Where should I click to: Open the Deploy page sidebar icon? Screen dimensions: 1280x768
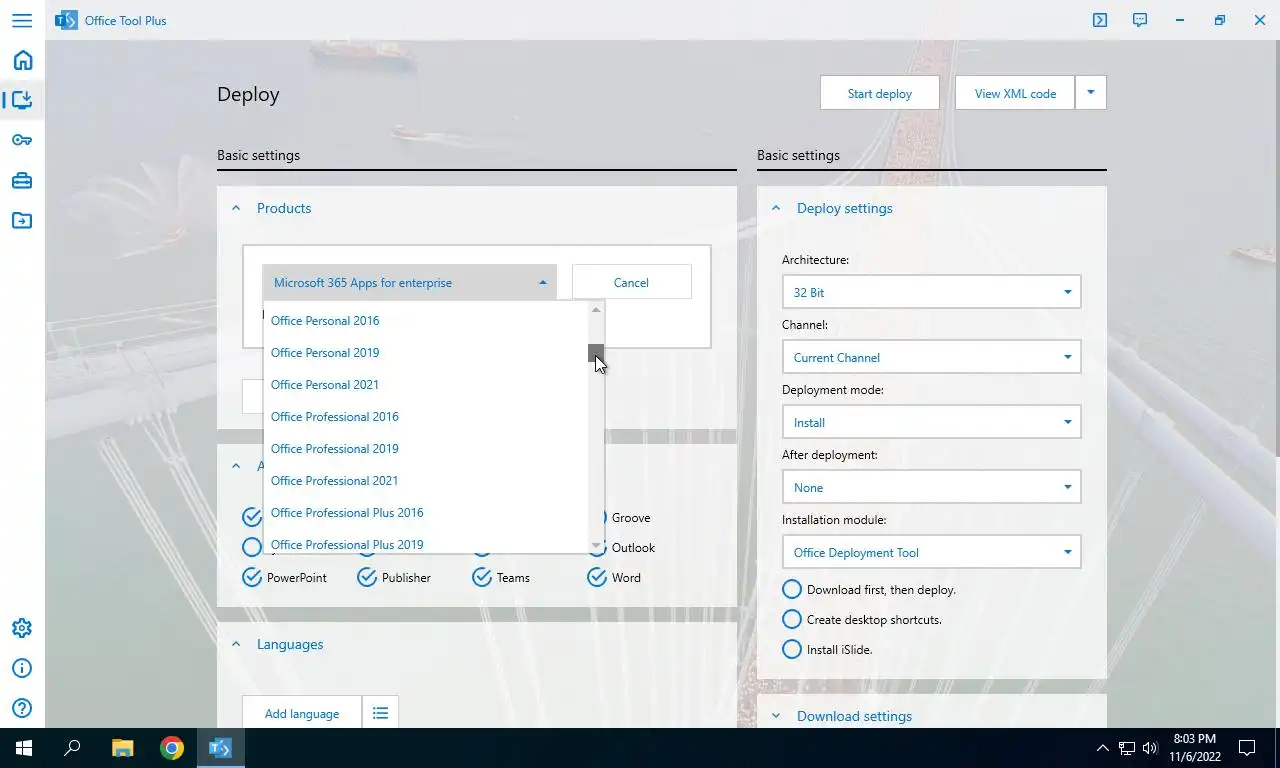coord(22,100)
